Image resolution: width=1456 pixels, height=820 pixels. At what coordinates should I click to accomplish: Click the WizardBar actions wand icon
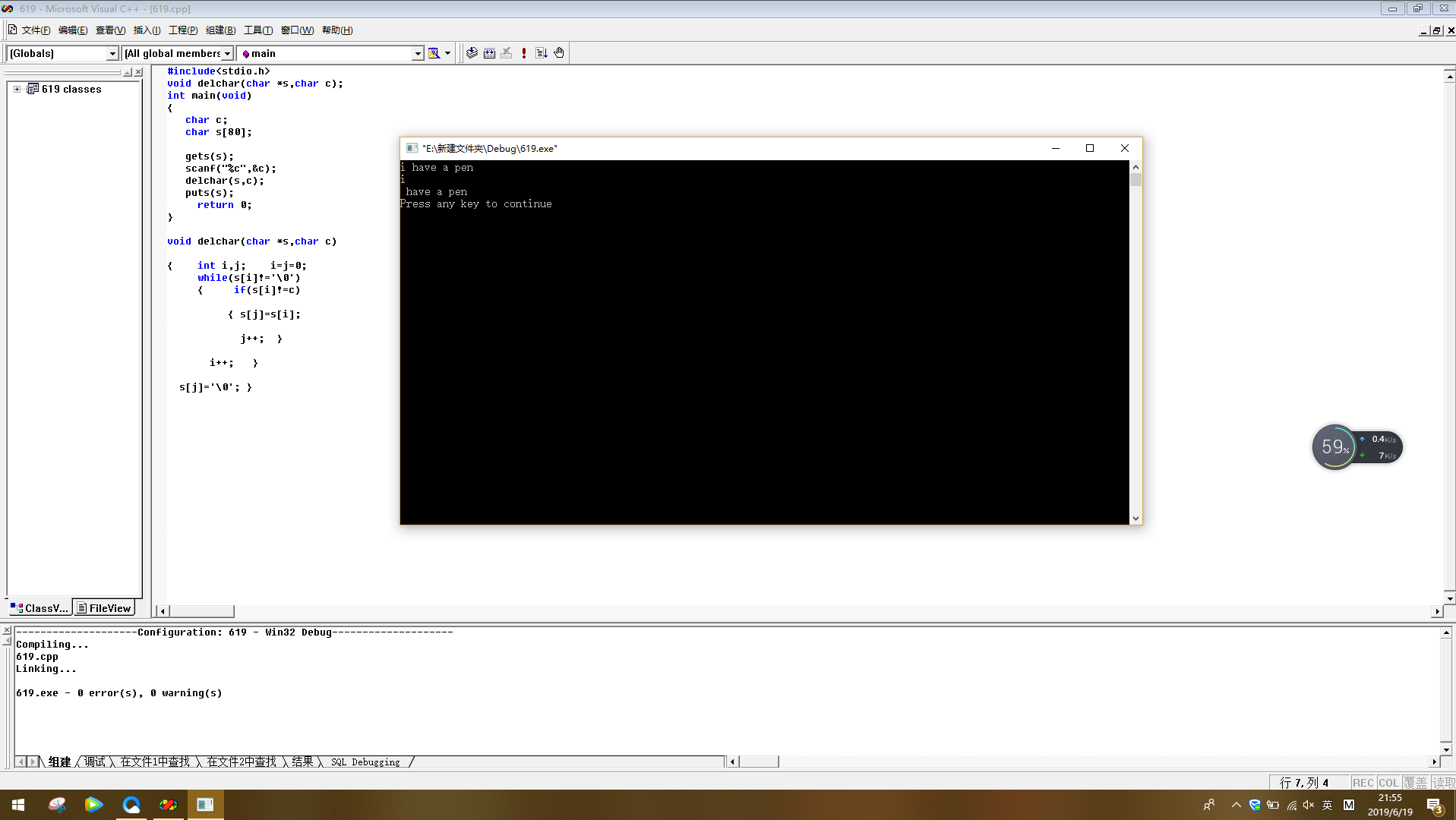point(434,53)
